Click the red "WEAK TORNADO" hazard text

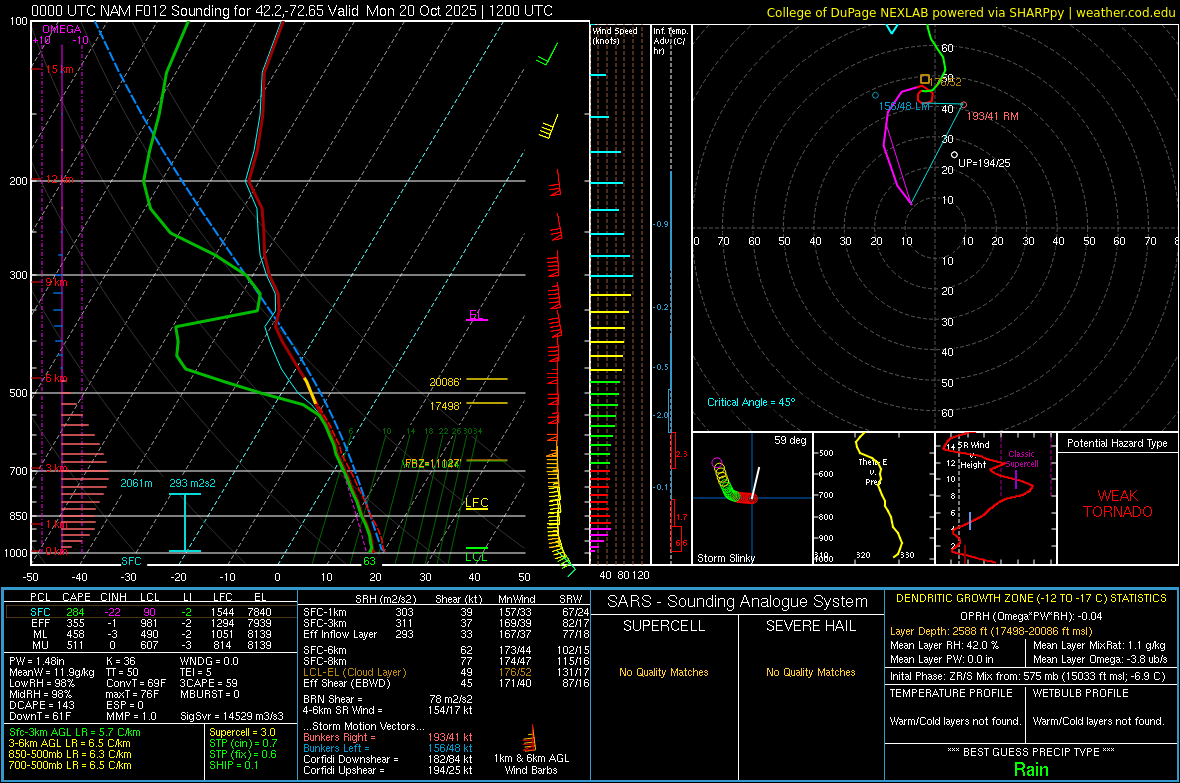(x=1118, y=504)
